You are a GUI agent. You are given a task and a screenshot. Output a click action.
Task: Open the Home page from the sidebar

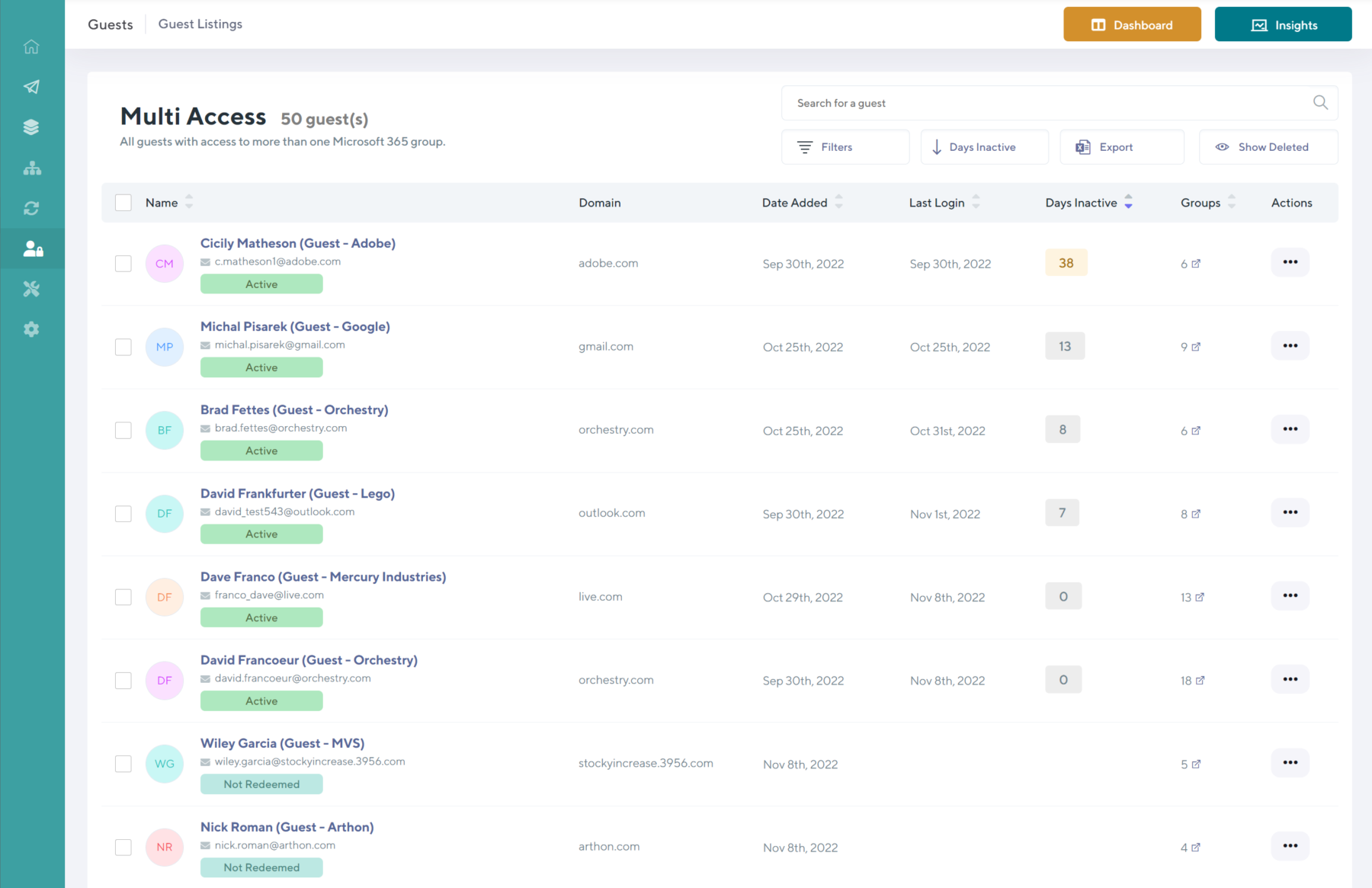pos(32,46)
